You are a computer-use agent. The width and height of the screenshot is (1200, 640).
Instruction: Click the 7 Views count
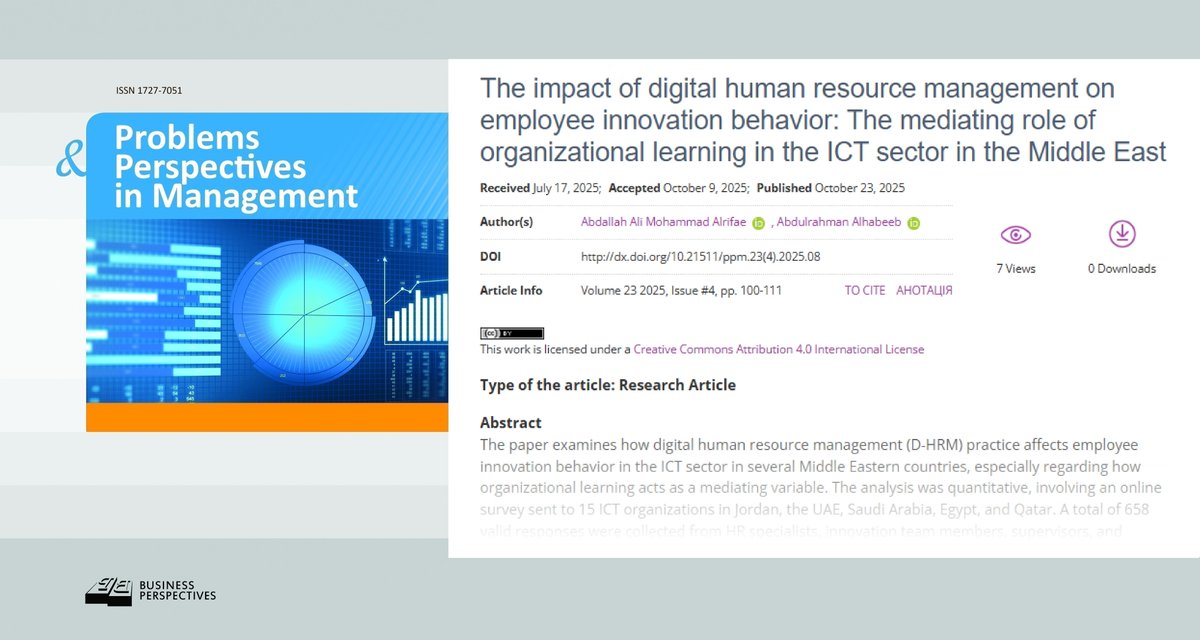[x=1016, y=269]
